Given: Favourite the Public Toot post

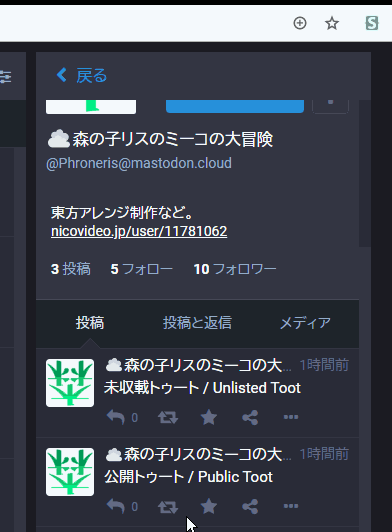Looking at the screenshot, I should (x=209, y=506).
